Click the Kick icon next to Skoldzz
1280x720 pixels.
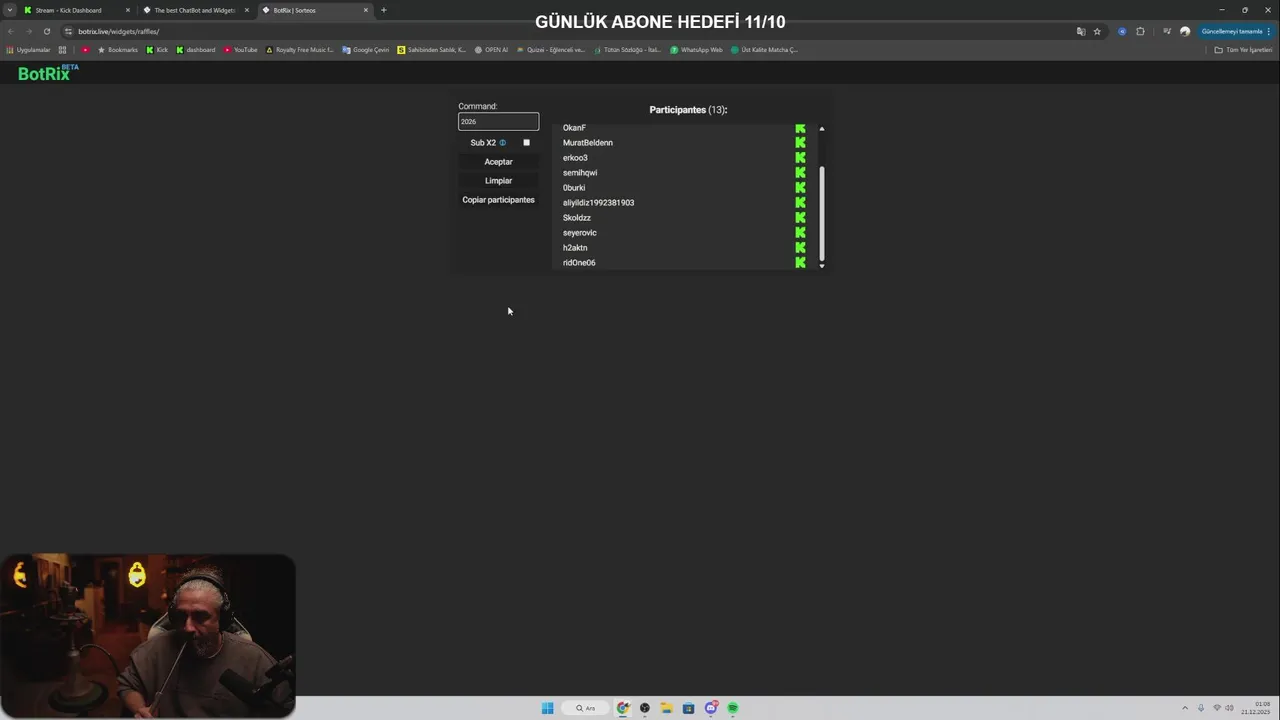800,218
